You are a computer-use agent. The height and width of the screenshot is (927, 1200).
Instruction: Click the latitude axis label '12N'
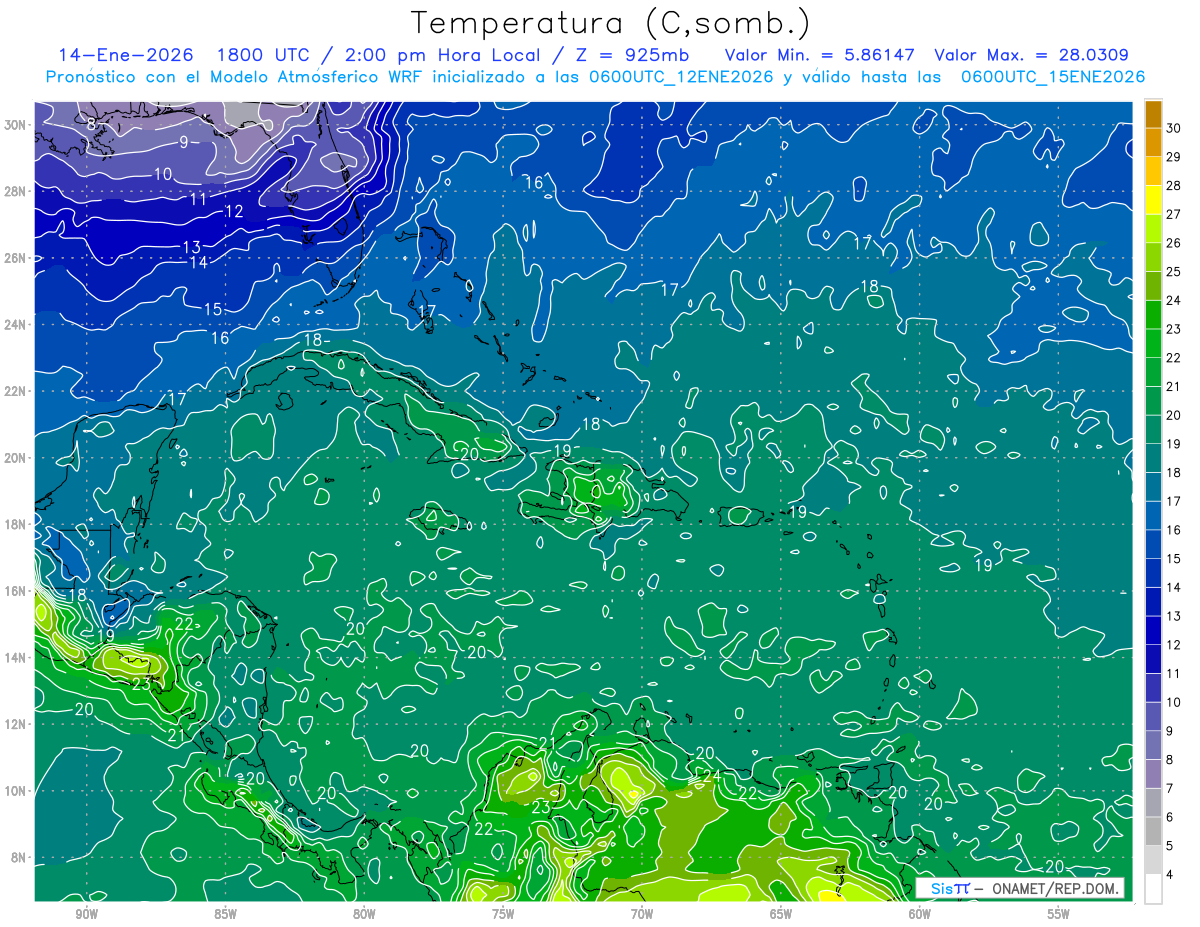[x=16, y=724]
